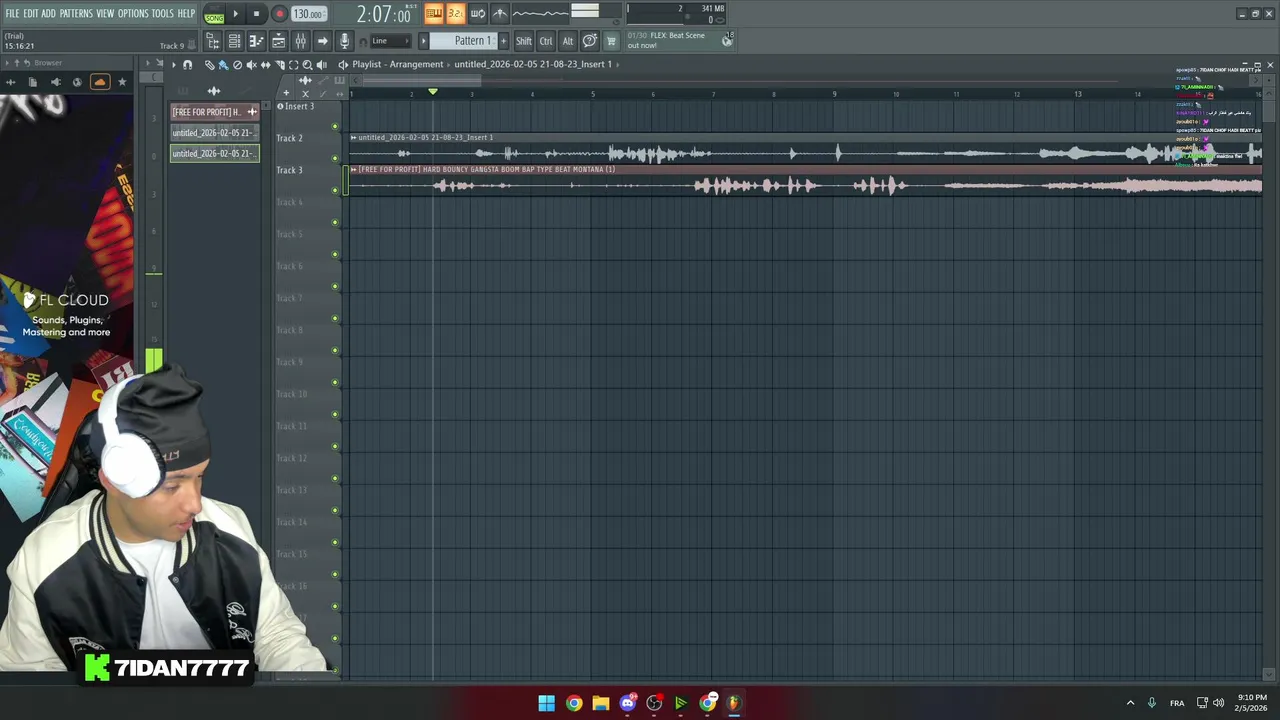Viewport: 1280px width, 720px height.
Task: Open Discord from taskbar
Action: coord(627,703)
